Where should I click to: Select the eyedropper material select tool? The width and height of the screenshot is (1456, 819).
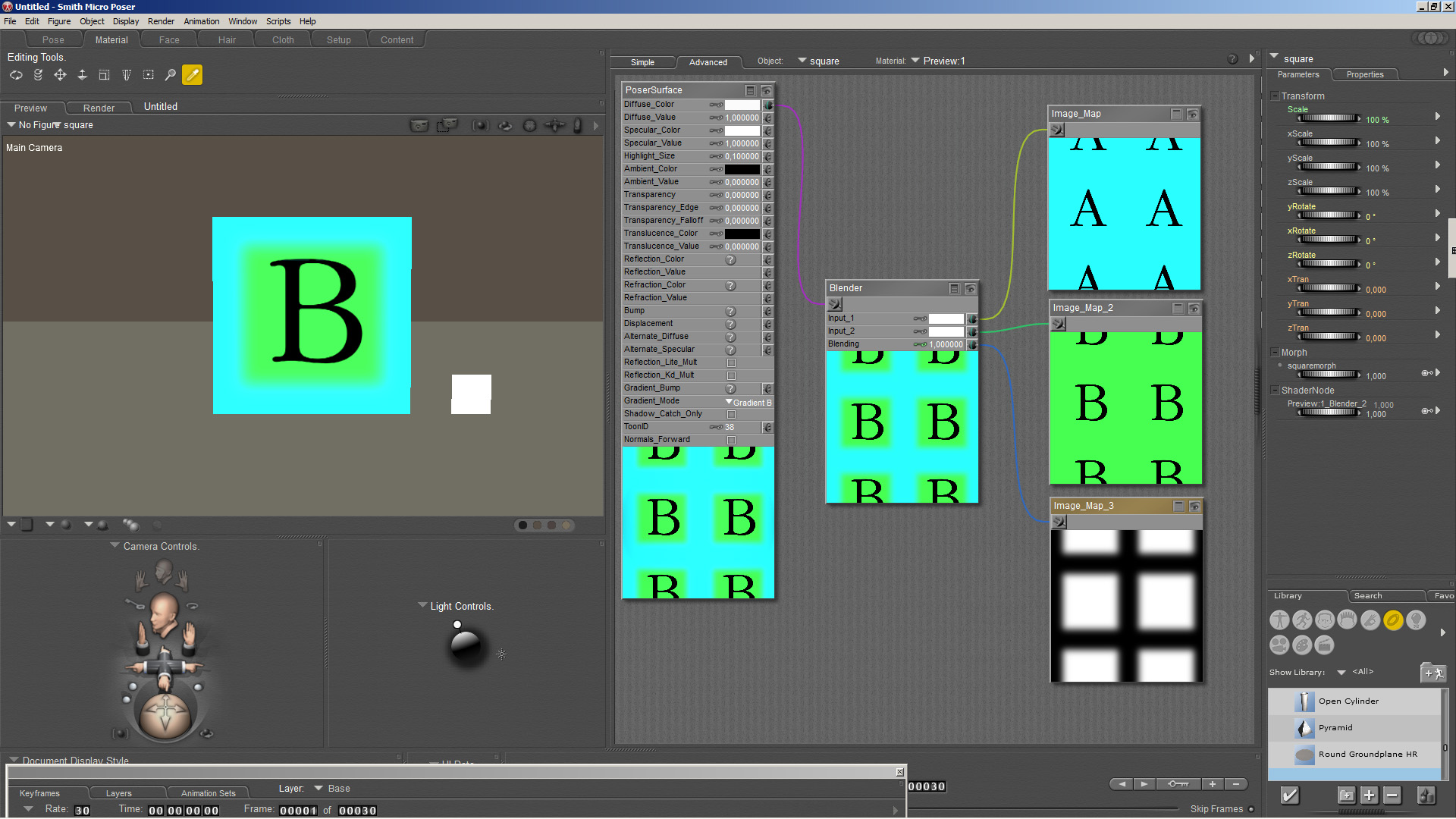[x=193, y=75]
